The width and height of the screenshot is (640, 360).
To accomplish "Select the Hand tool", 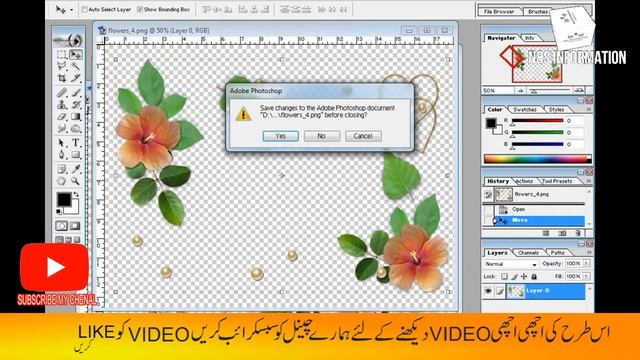I will [62, 181].
